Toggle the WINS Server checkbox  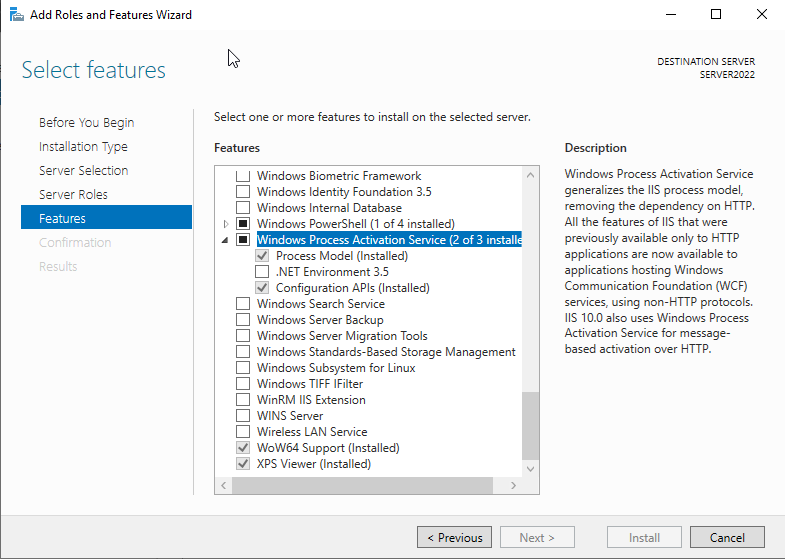click(x=242, y=416)
